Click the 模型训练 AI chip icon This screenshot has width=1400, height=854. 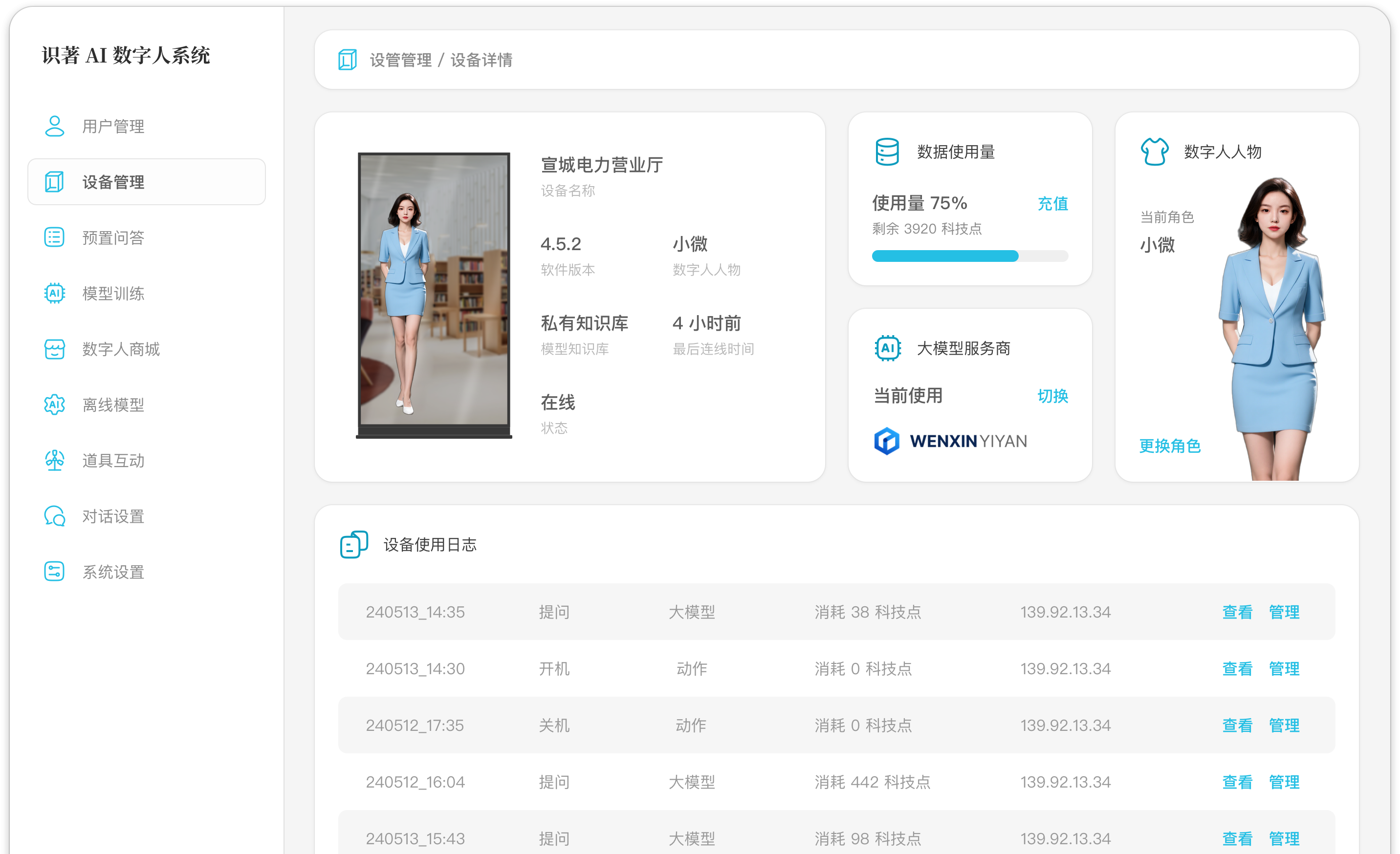tap(55, 293)
